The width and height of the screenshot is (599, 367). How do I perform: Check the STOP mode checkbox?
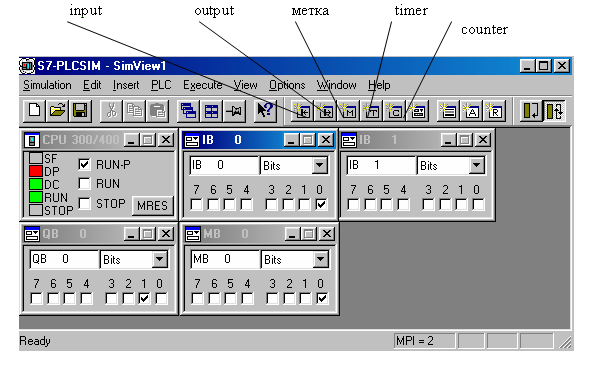(84, 203)
